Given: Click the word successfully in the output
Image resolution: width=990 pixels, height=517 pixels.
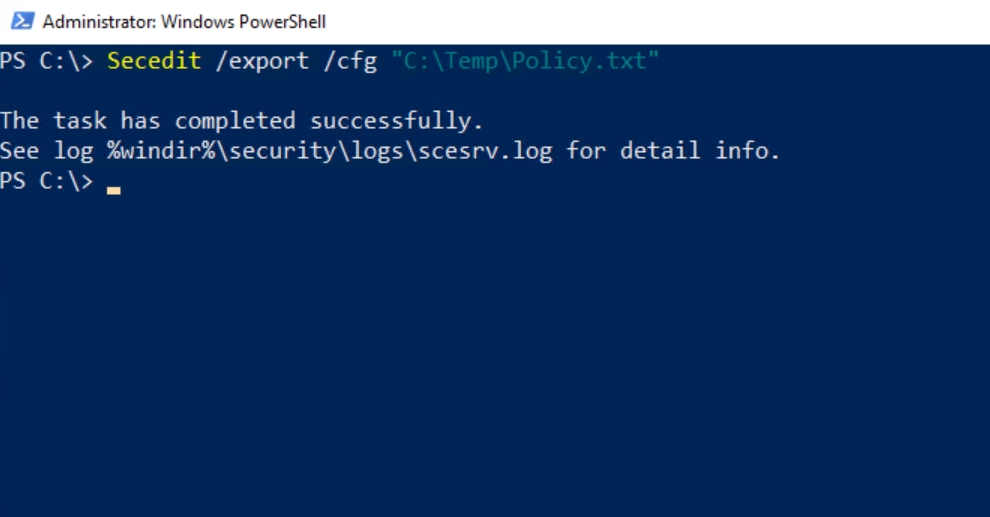Looking at the screenshot, I should coord(396,121).
